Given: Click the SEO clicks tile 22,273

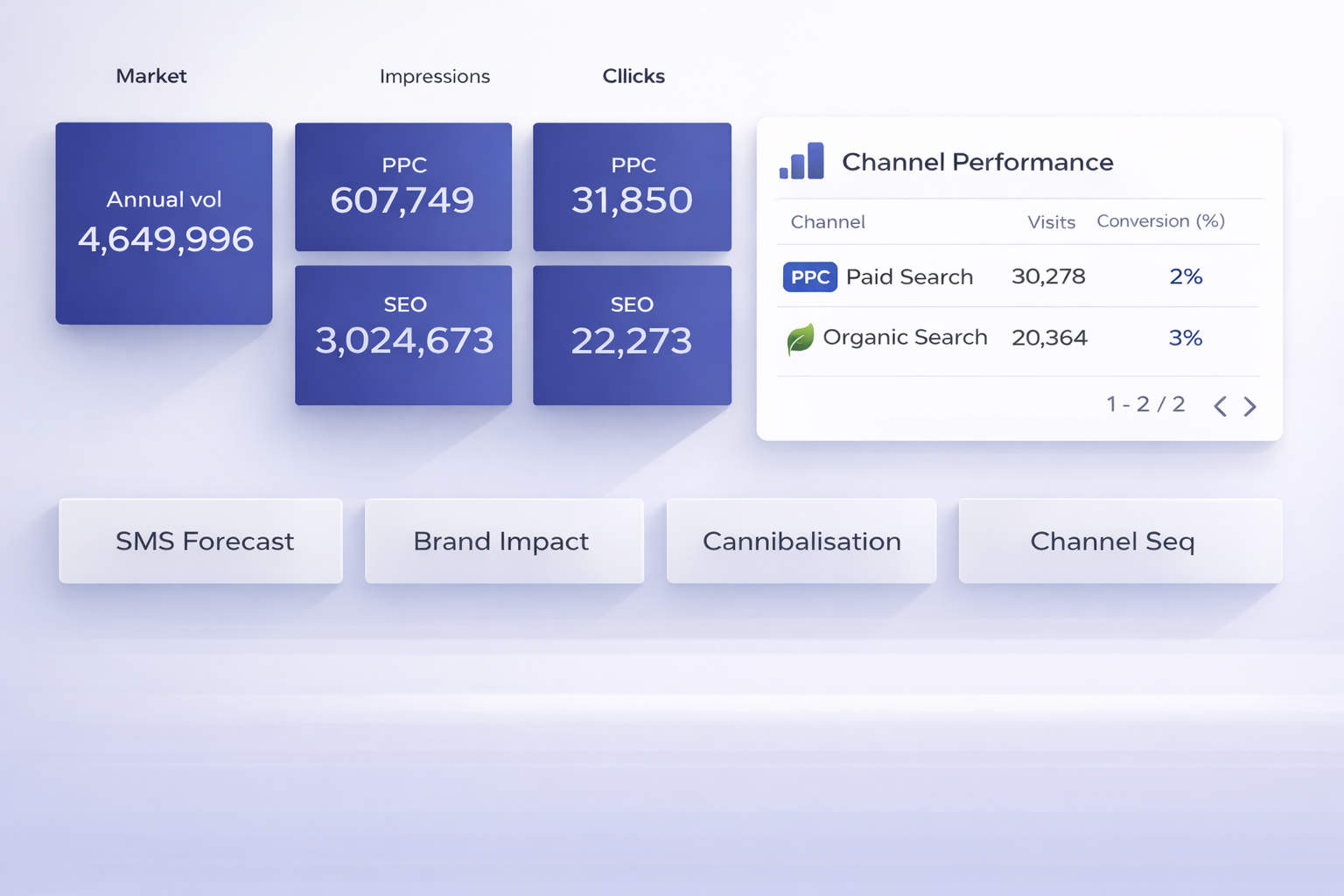Looking at the screenshot, I should pyautogui.click(x=632, y=335).
